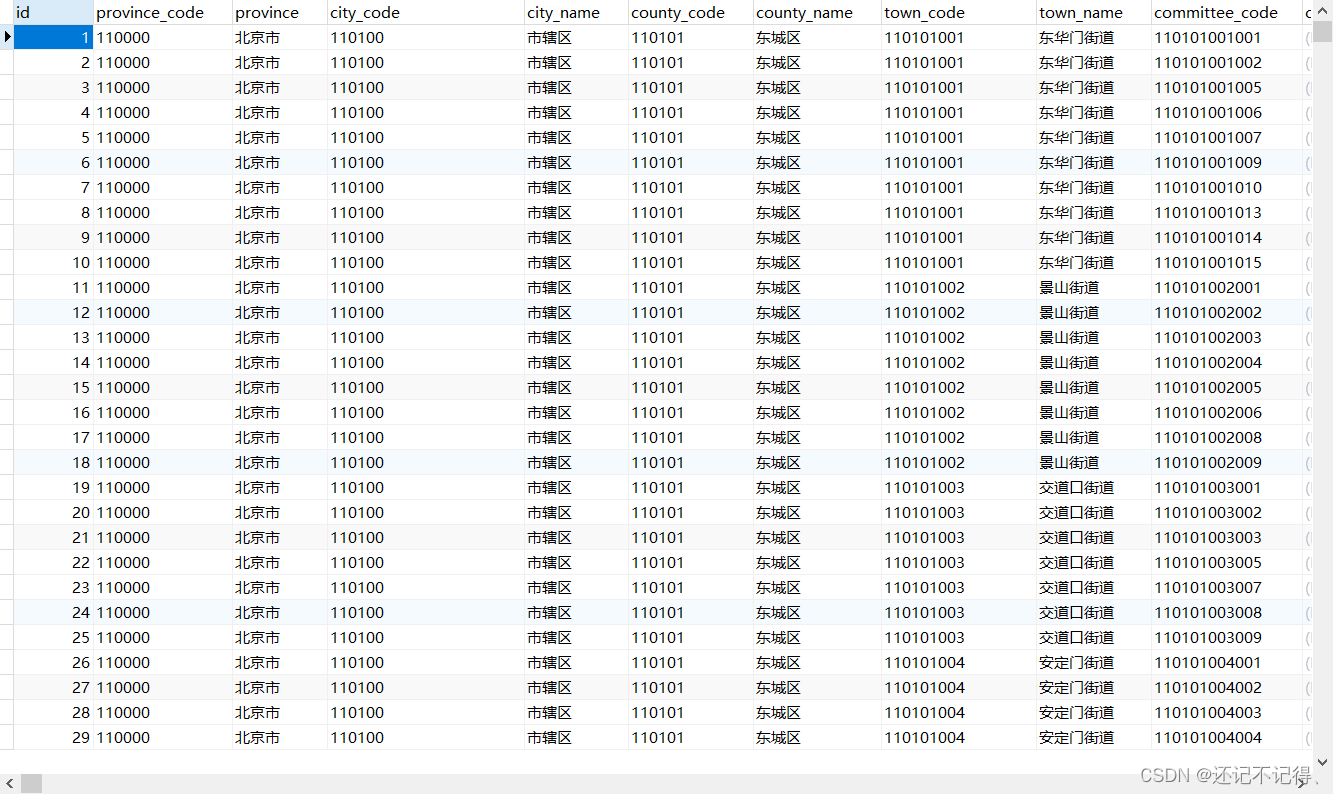Select the id cell with value 1
This screenshot has width=1333, height=794.
[x=53, y=37]
